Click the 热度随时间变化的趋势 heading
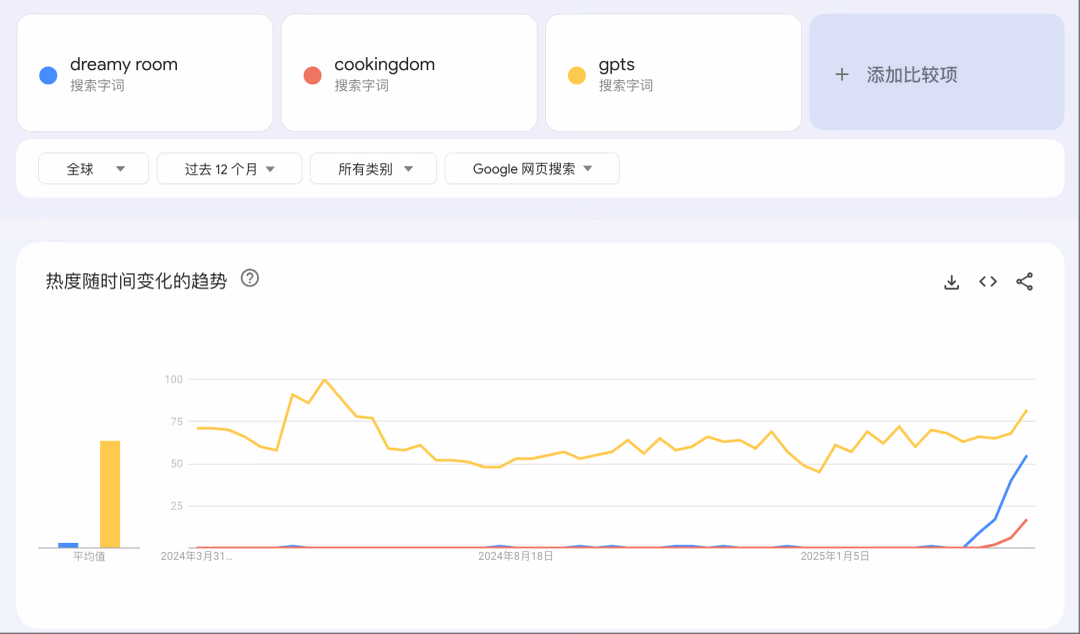 136,280
